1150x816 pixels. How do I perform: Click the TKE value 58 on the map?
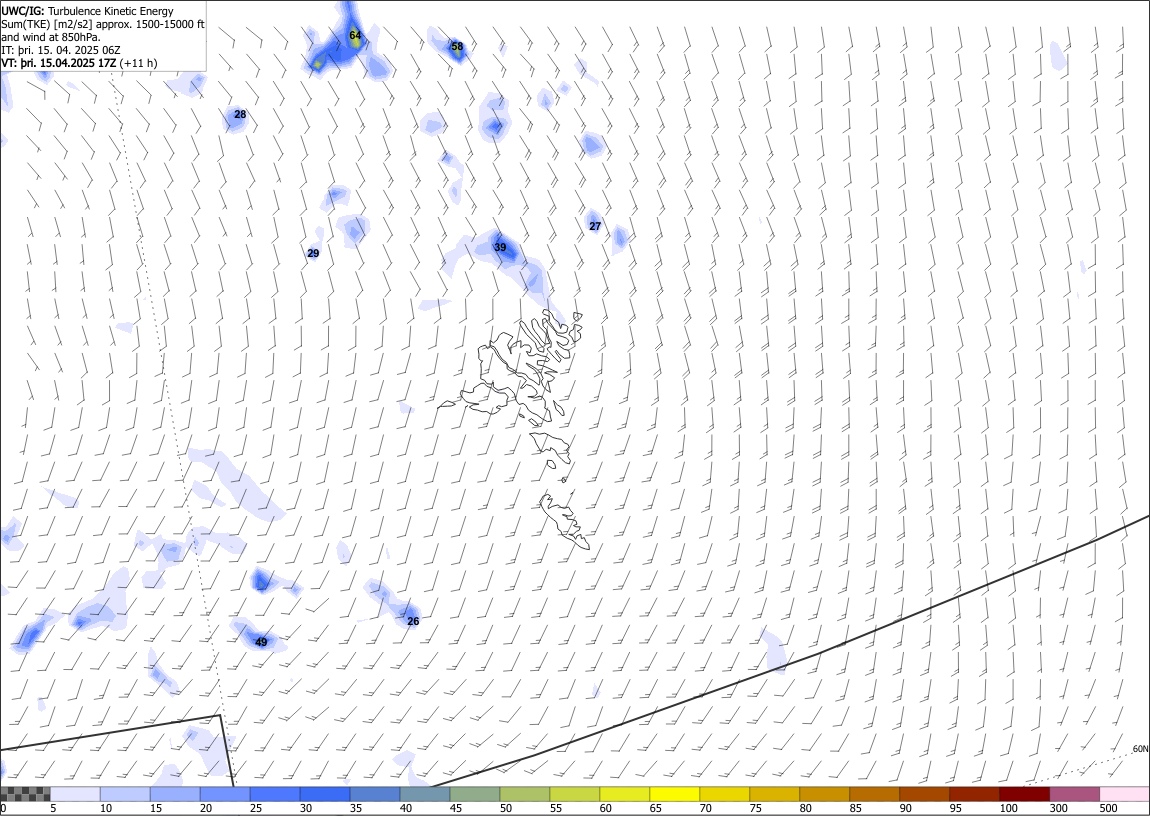click(457, 46)
